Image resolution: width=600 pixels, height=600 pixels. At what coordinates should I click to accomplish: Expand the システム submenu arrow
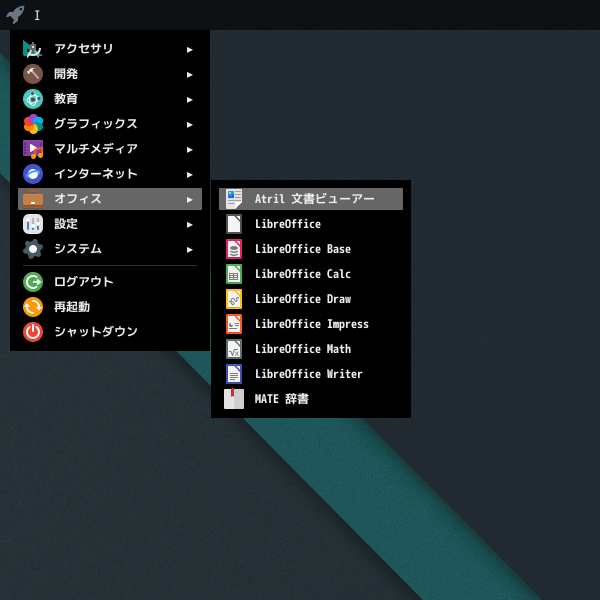point(189,250)
